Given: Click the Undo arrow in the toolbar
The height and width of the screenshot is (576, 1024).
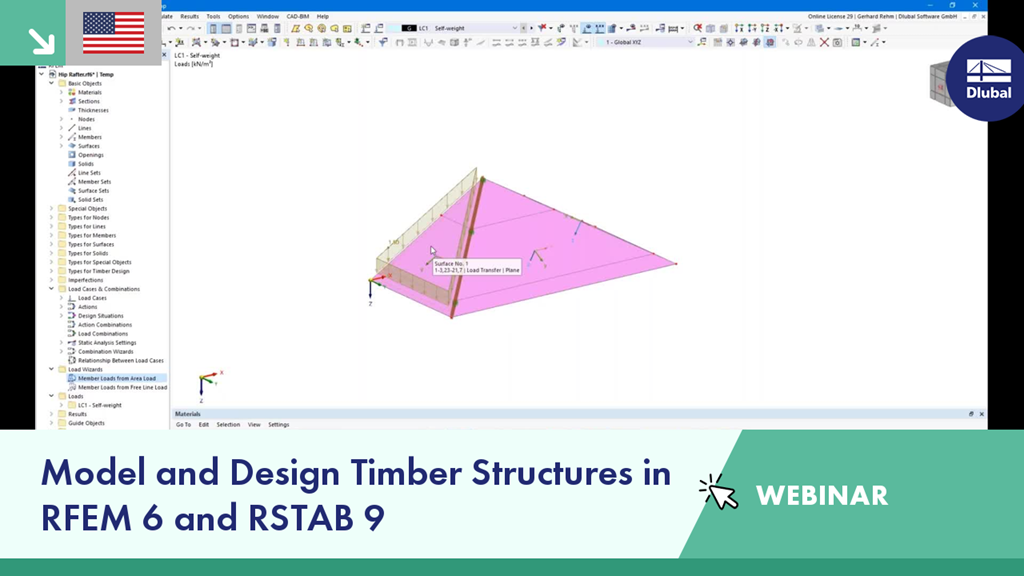Looking at the screenshot, I should [x=173, y=30].
